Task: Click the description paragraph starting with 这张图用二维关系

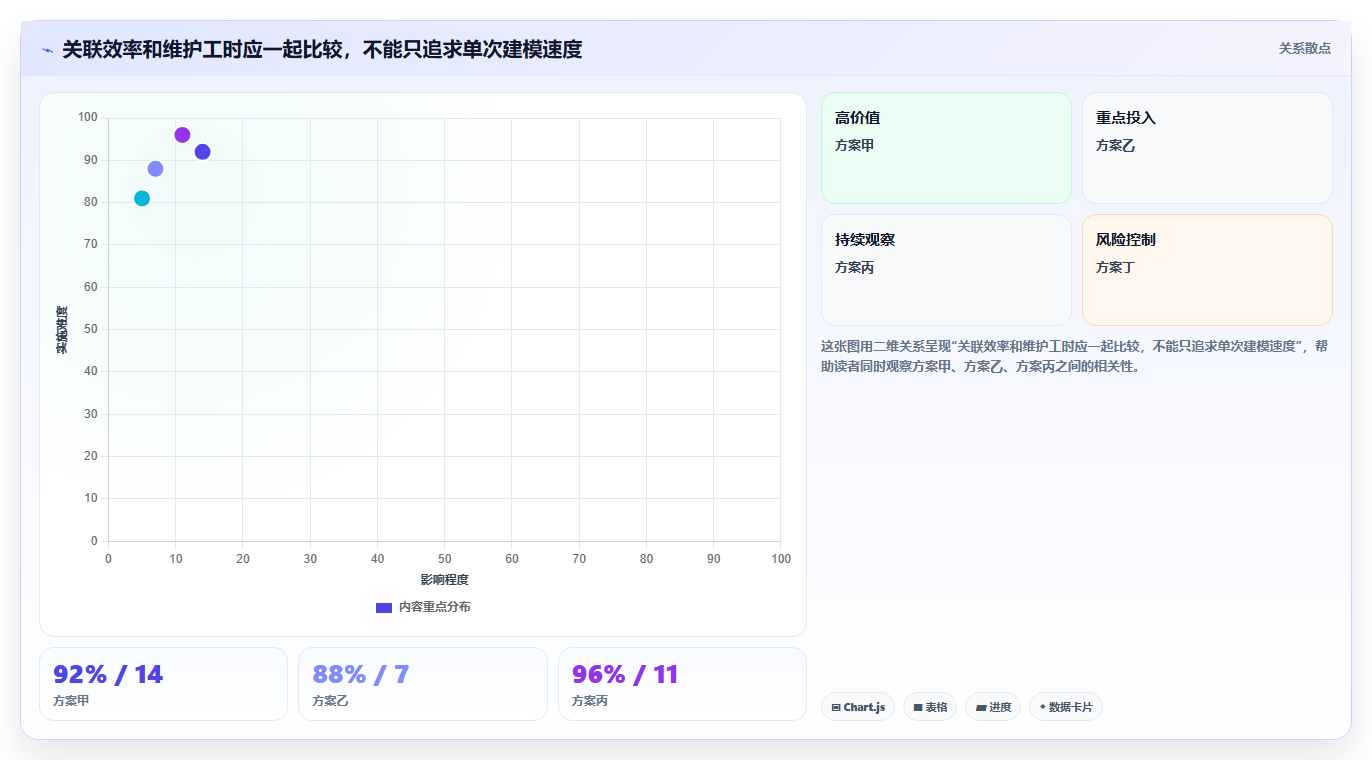Action: (x=1075, y=356)
